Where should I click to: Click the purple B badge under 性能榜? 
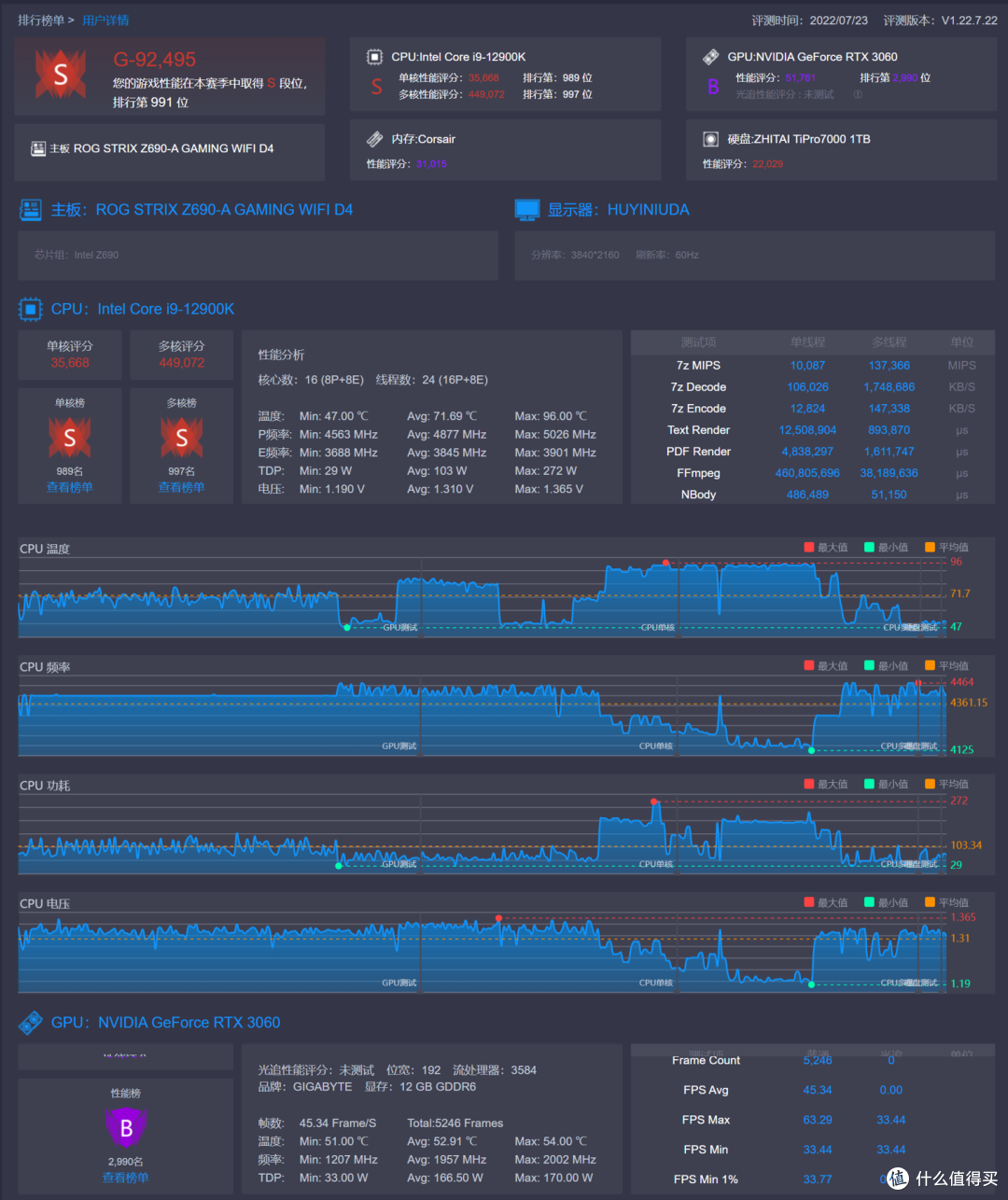point(126,1128)
